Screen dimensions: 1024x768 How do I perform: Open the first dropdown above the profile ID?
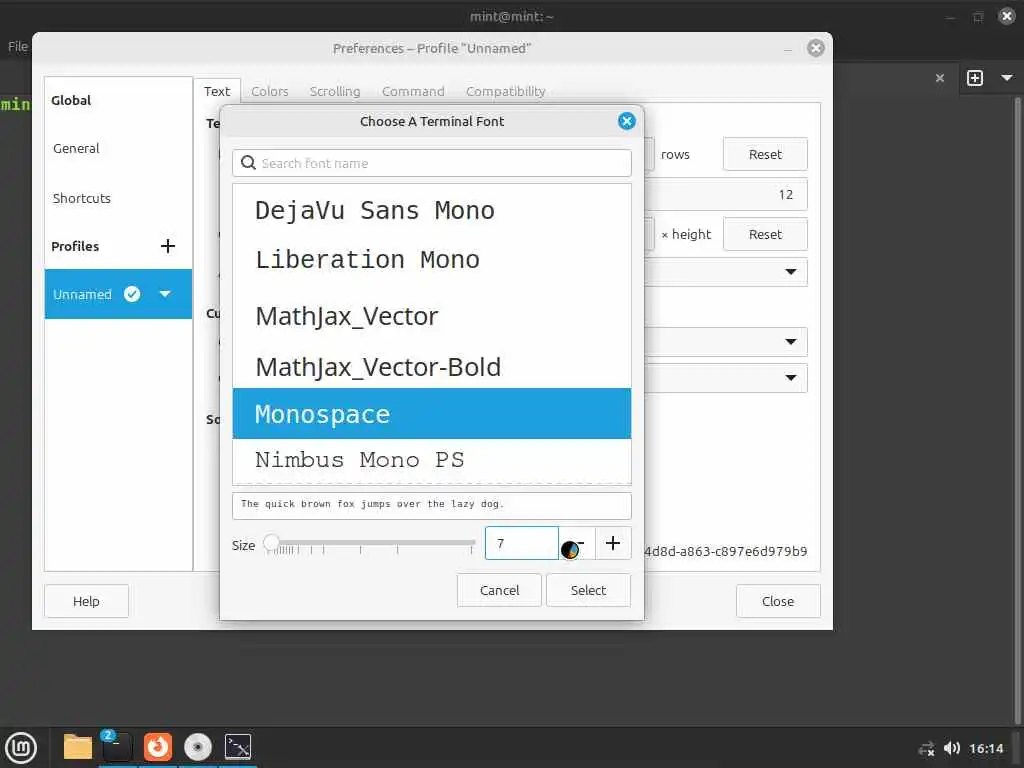[726, 342]
